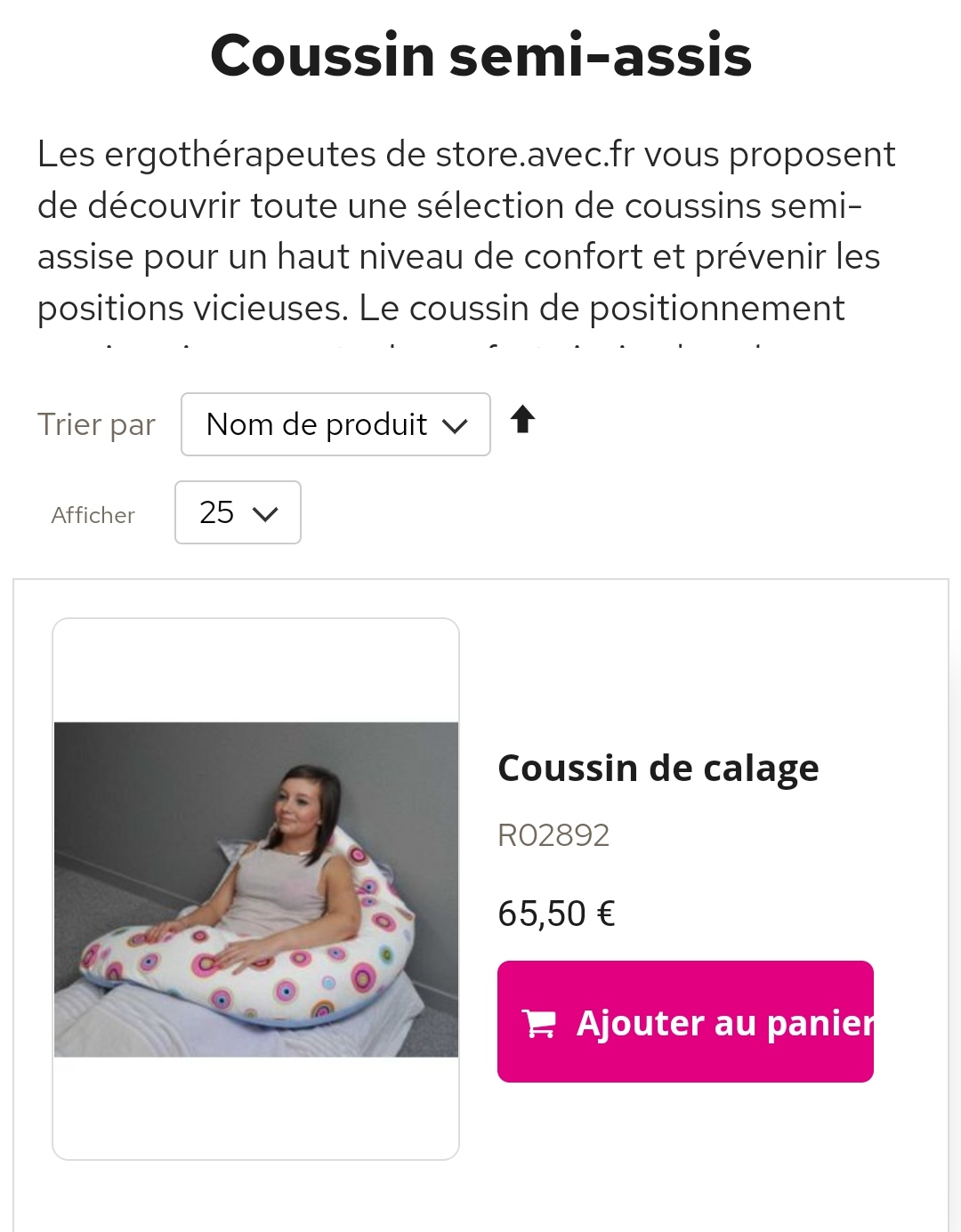Image resolution: width=961 pixels, height=1232 pixels.
Task: Click the chevron in the Nom de produit selector
Action: [455, 426]
